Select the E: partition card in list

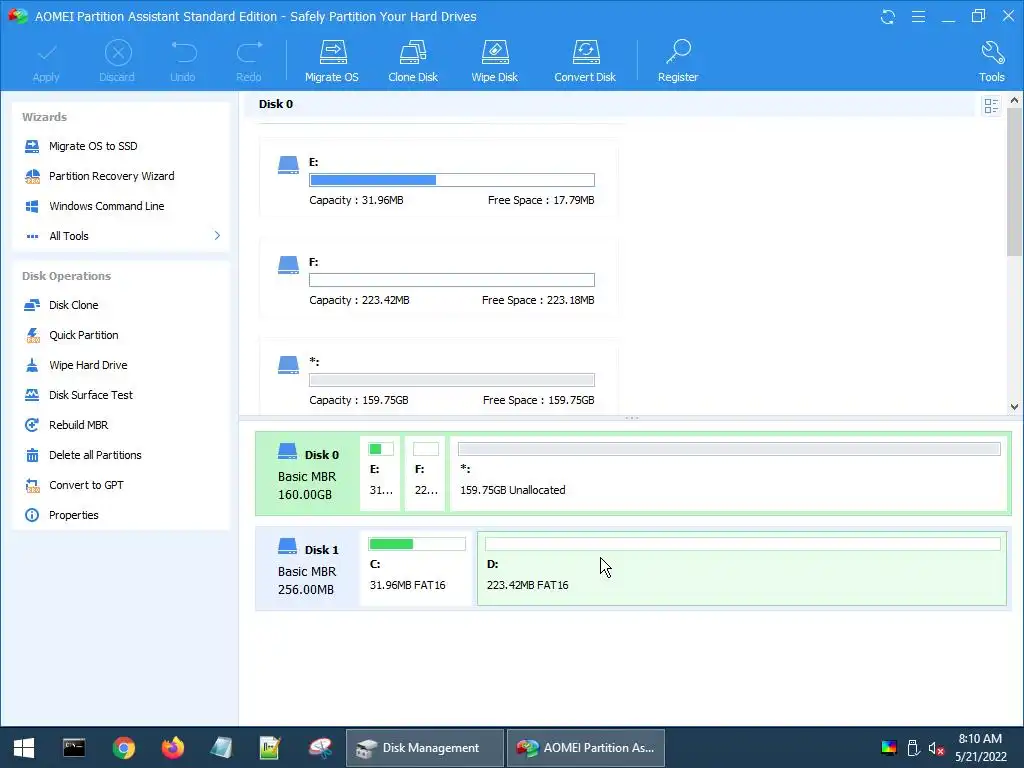point(438,178)
